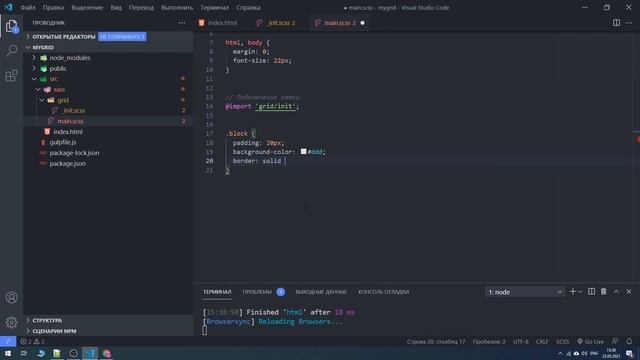Kill terminal with trash icon
640x360 pixels.
click(x=604, y=291)
